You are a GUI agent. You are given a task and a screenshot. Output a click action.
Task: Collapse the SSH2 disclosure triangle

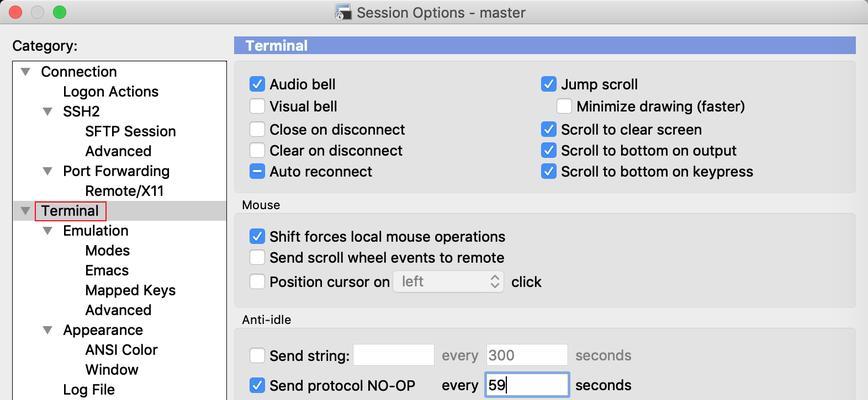(x=48, y=112)
